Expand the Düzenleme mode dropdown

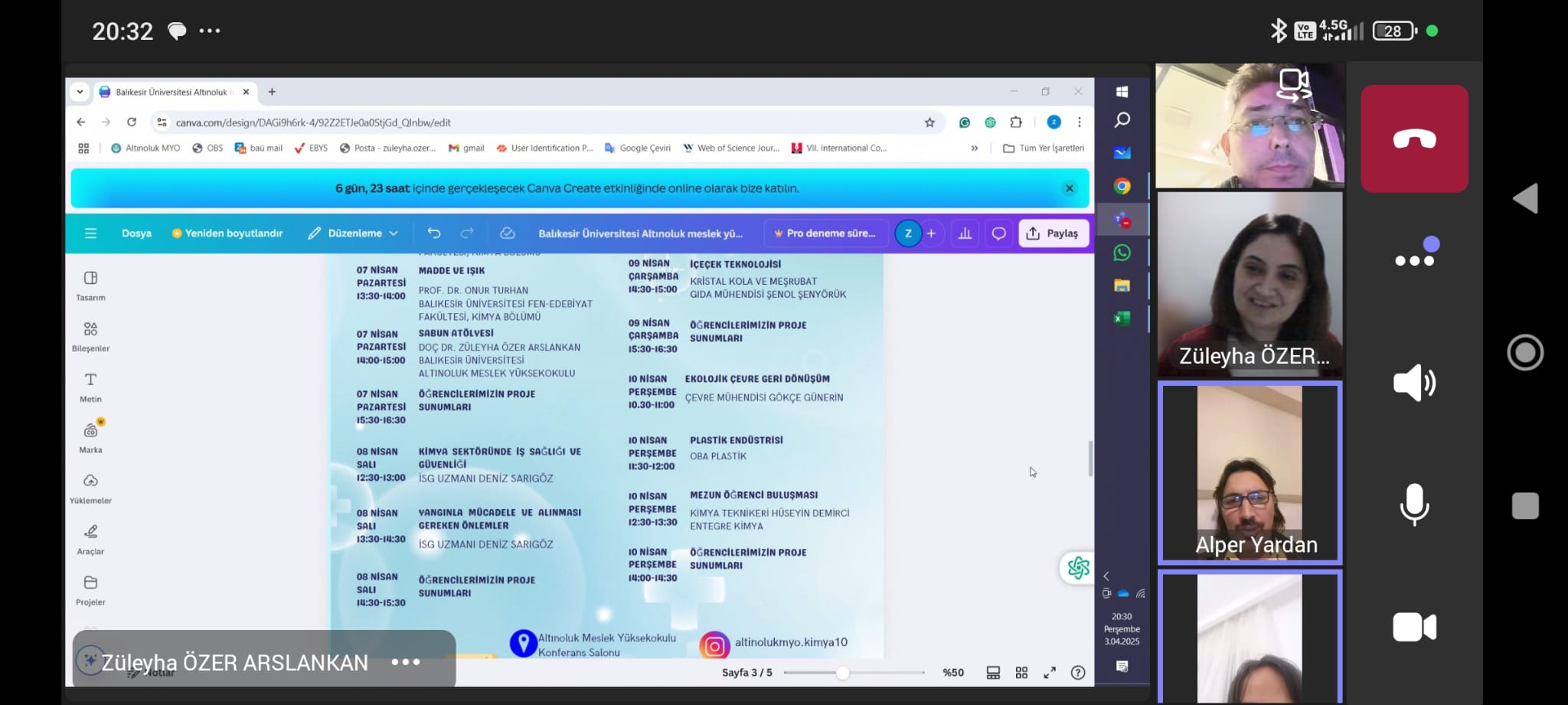pos(353,233)
